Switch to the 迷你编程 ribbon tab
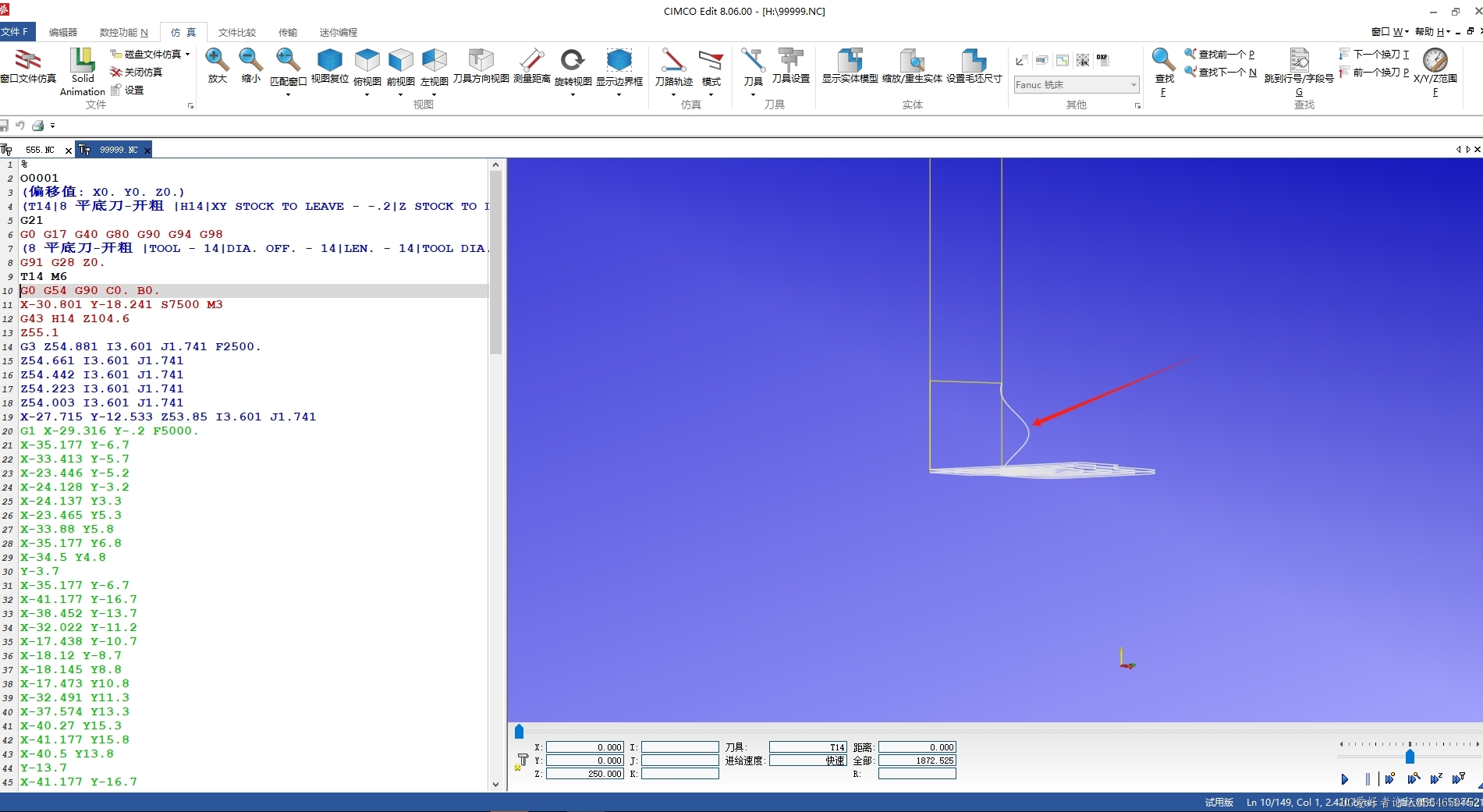 (x=339, y=32)
